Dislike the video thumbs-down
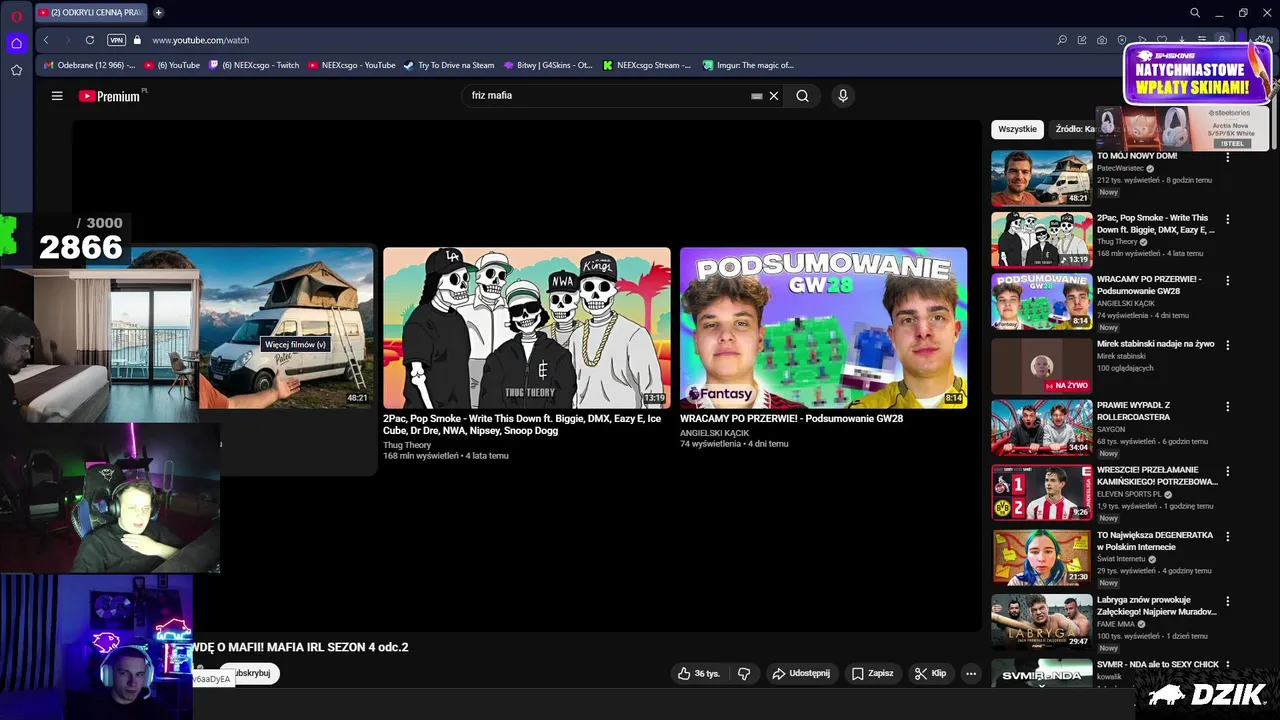 [744, 673]
